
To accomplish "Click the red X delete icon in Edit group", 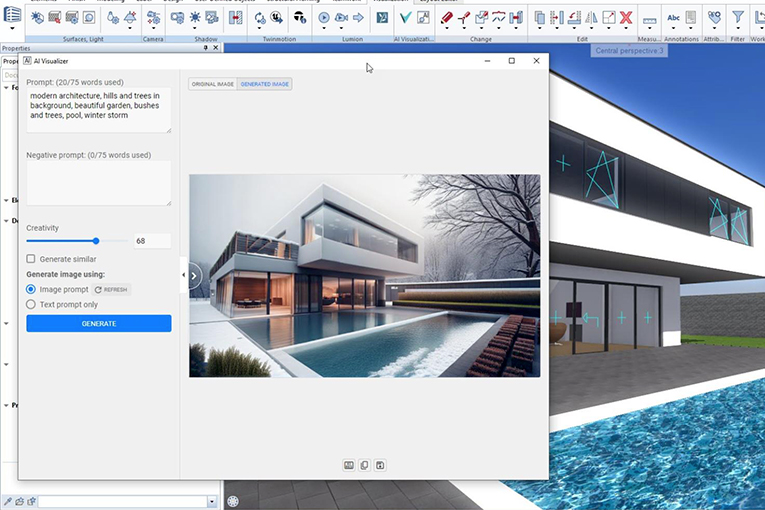I will click(625, 18).
